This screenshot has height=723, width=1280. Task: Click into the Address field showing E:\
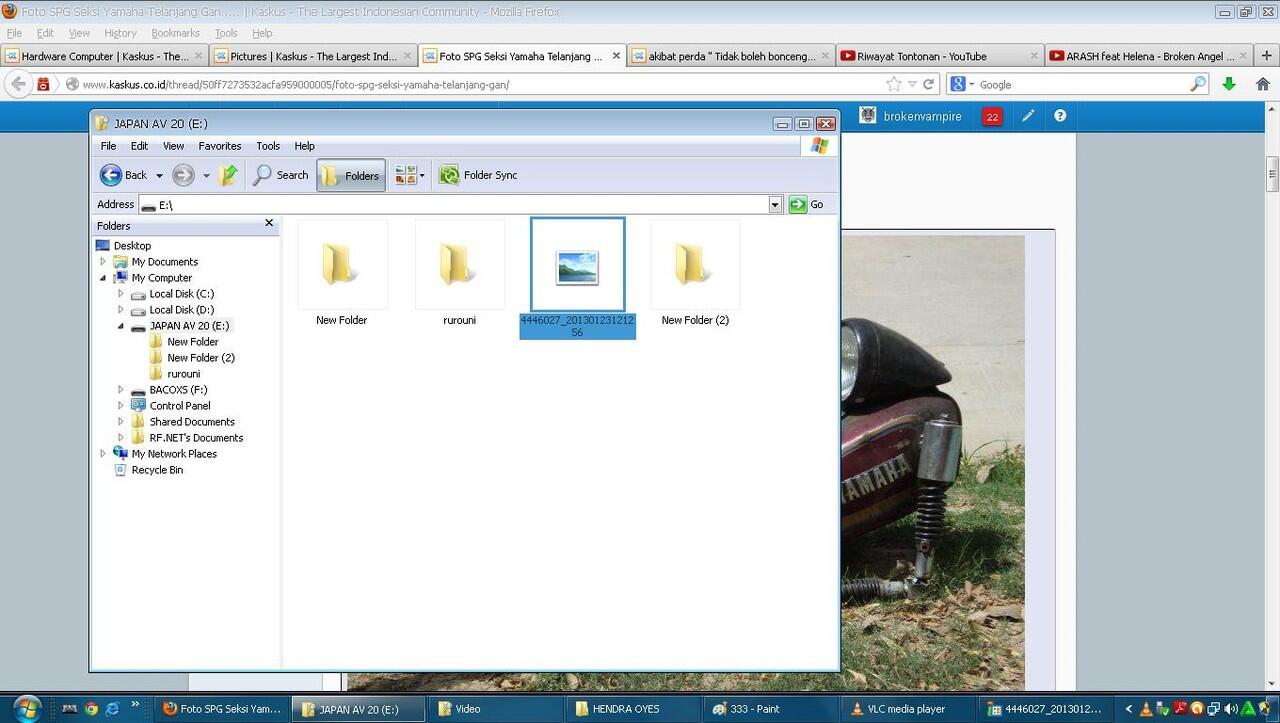455,204
